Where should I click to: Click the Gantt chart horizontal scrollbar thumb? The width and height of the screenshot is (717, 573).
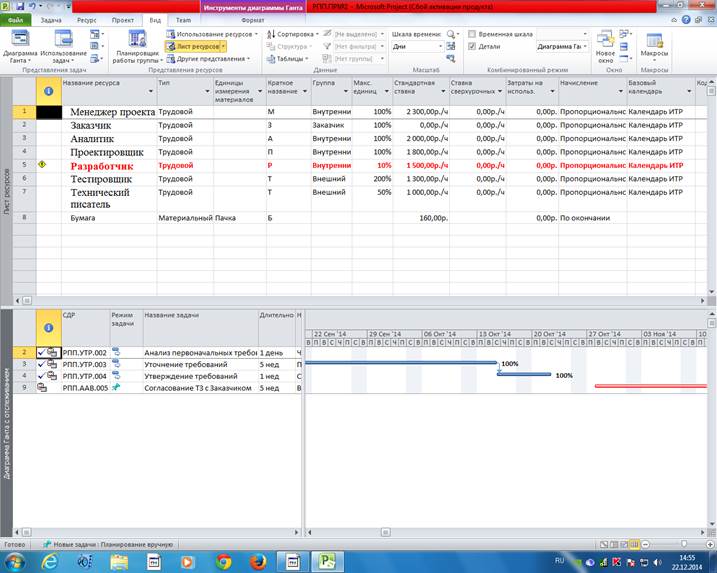point(385,532)
